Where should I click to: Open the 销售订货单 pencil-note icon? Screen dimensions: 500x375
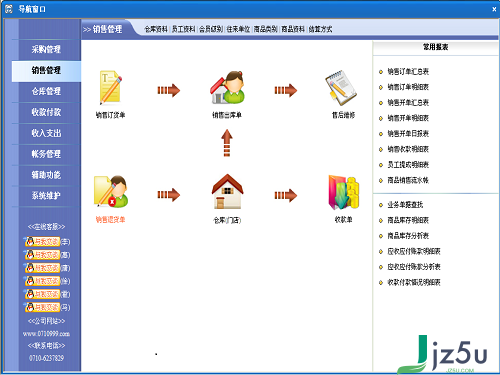pyautogui.click(x=111, y=88)
